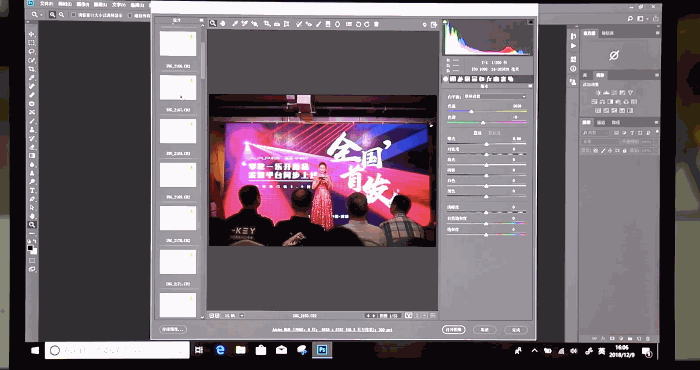Select the Hand tool in Camera Raw toolbar
Screen dimensions: 700x370
(222, 24)
